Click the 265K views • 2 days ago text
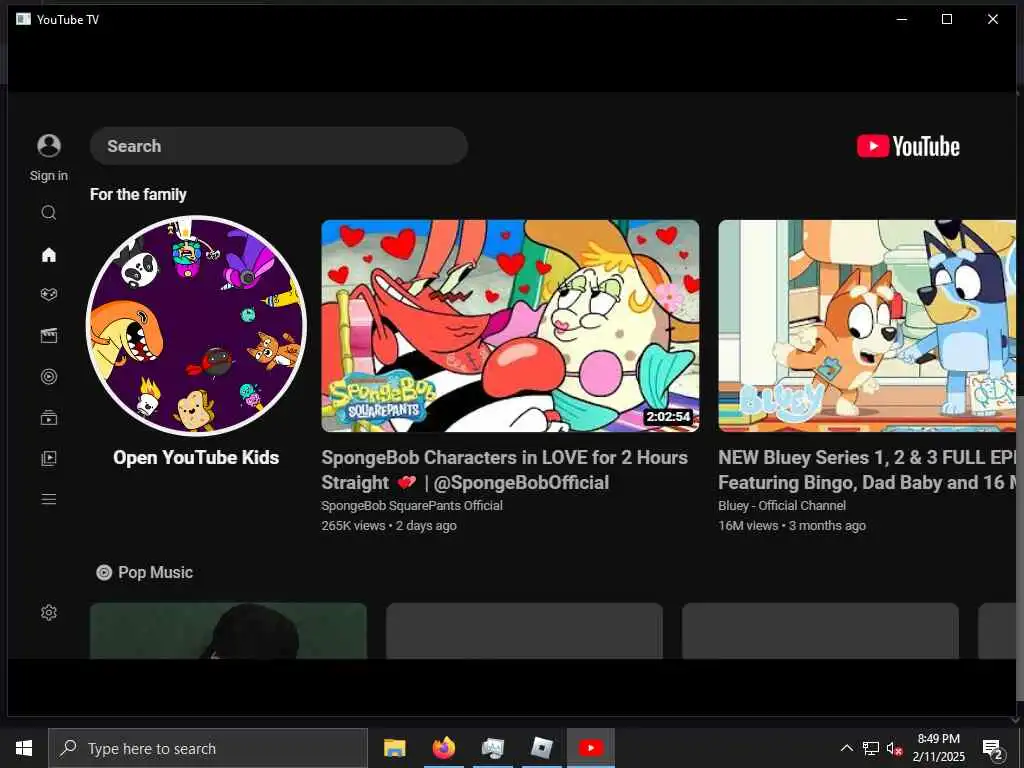The height and width of the screenshot is (768, 1024). (389, 526)
